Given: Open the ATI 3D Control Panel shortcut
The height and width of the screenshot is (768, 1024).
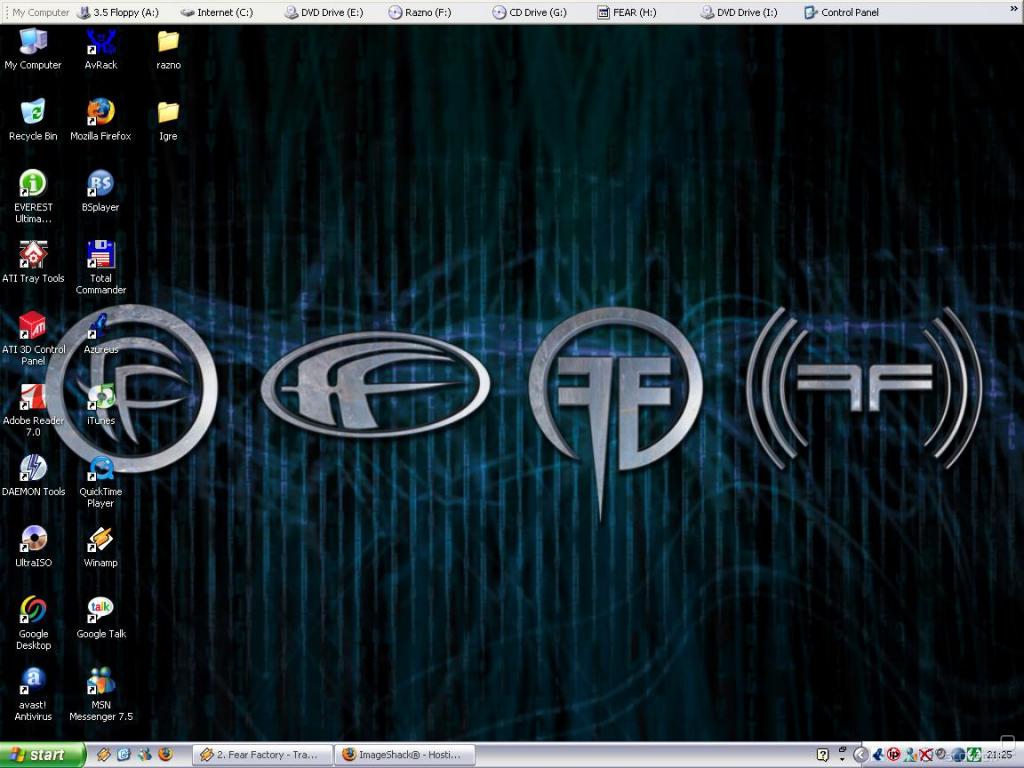Looking at the screenshot, I should 33,339.
